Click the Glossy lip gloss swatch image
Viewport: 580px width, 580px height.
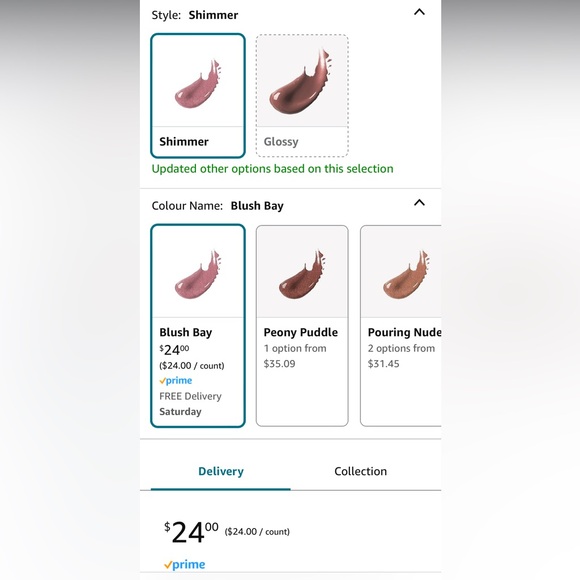click(x=300, y=81)
